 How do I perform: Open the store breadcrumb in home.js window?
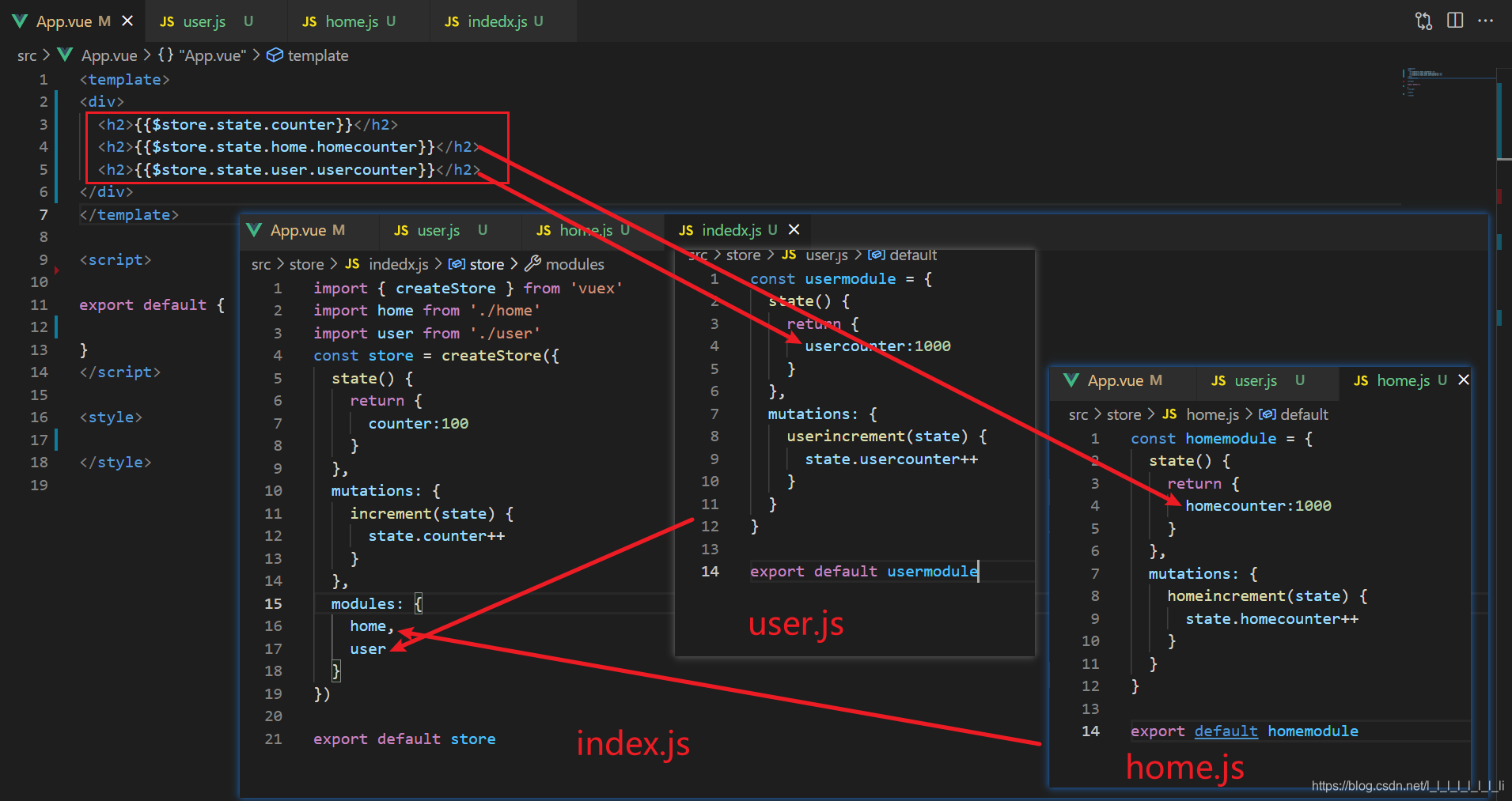(1124, 414)
